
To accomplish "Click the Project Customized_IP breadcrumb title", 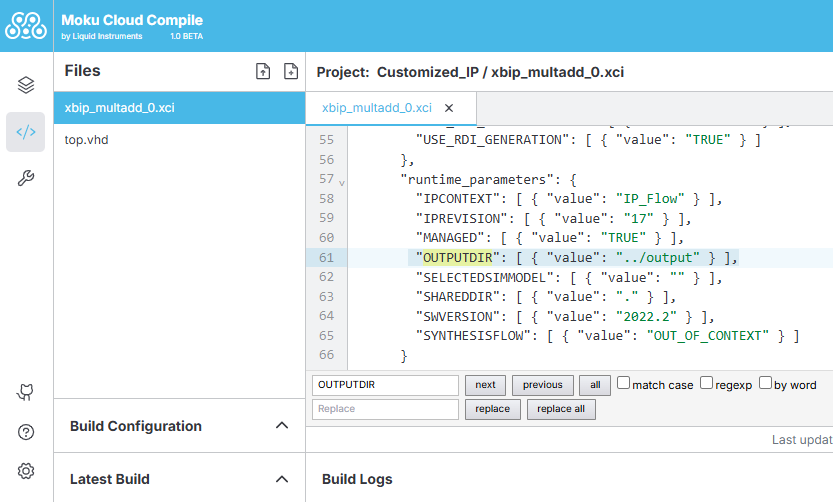I will tap(470, 72).
